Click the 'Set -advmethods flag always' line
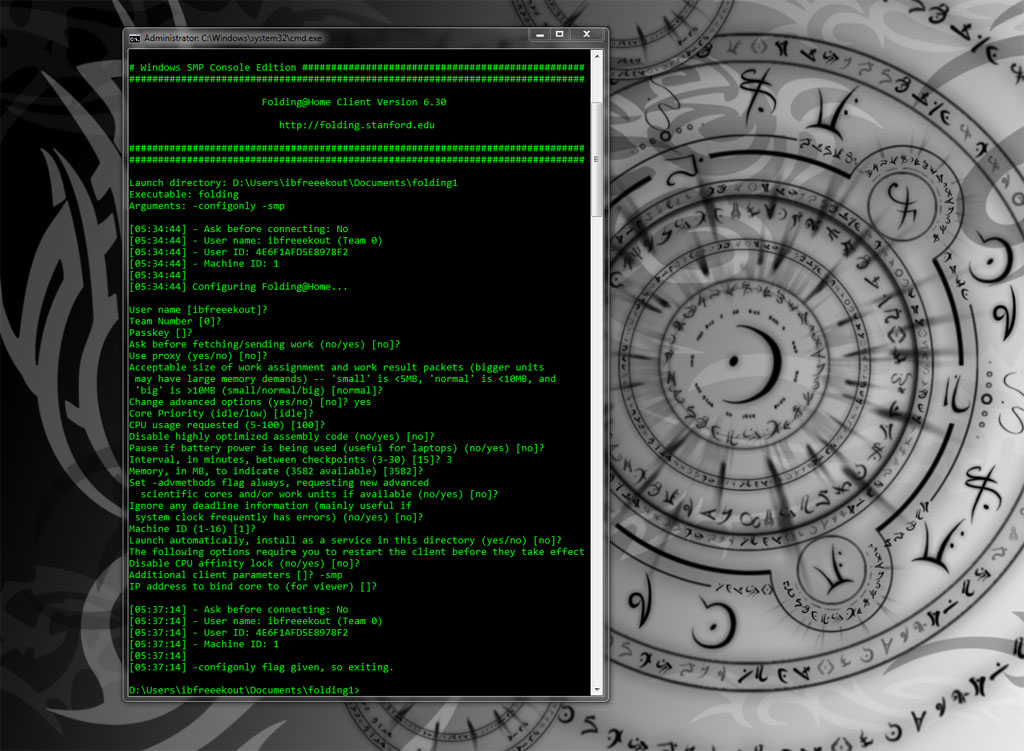The height and width of the screenshot is (751, 1024). [x=279, y=483]
